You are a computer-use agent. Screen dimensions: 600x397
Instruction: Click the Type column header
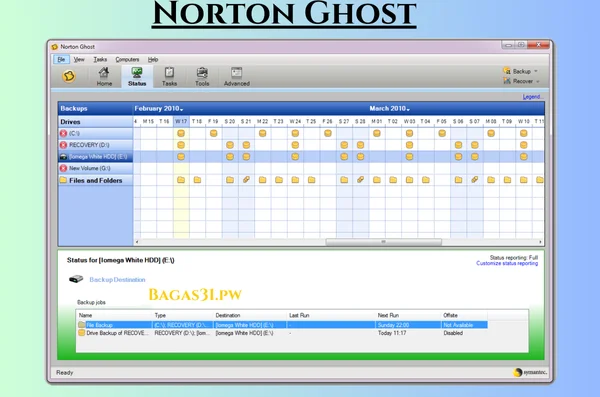point(183,315)
